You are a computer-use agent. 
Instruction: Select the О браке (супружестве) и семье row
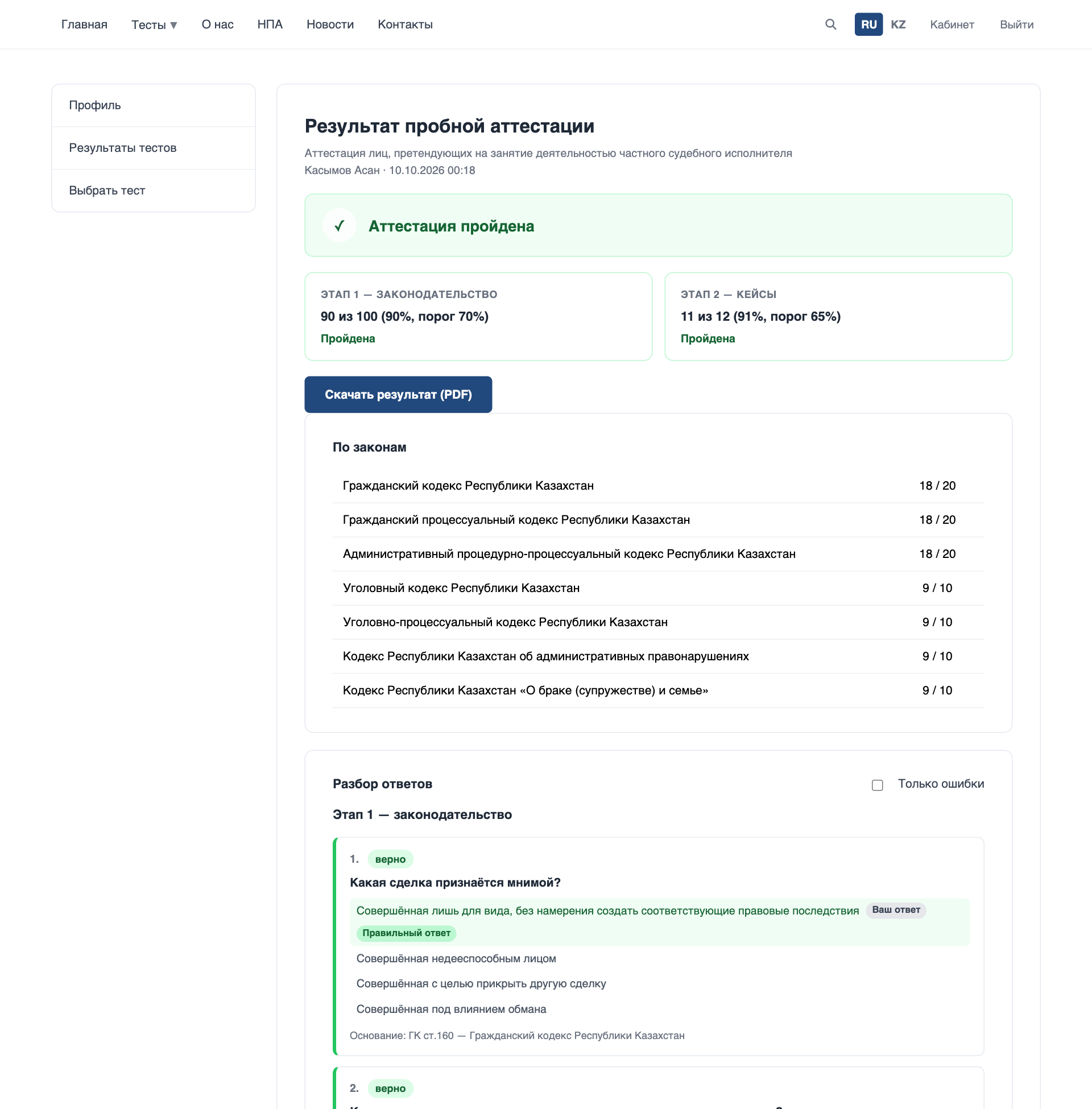pos(659,690)
